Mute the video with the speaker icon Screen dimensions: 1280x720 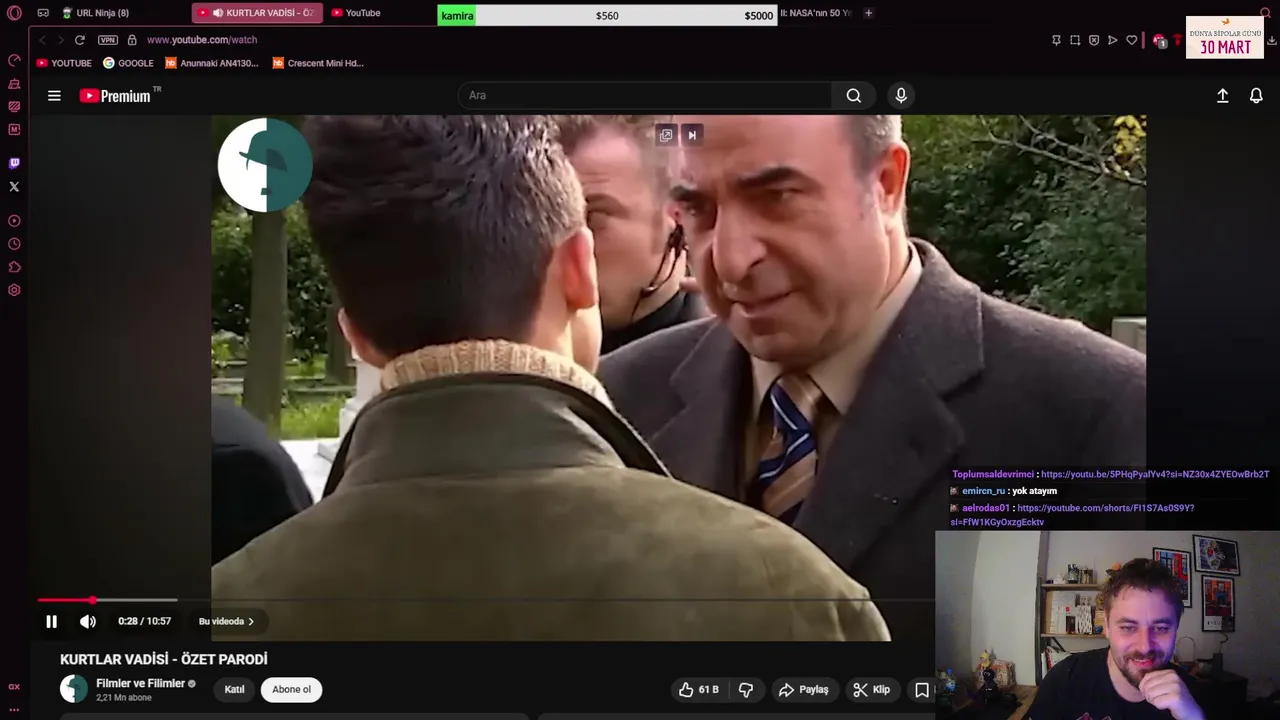tap(88, 621)
